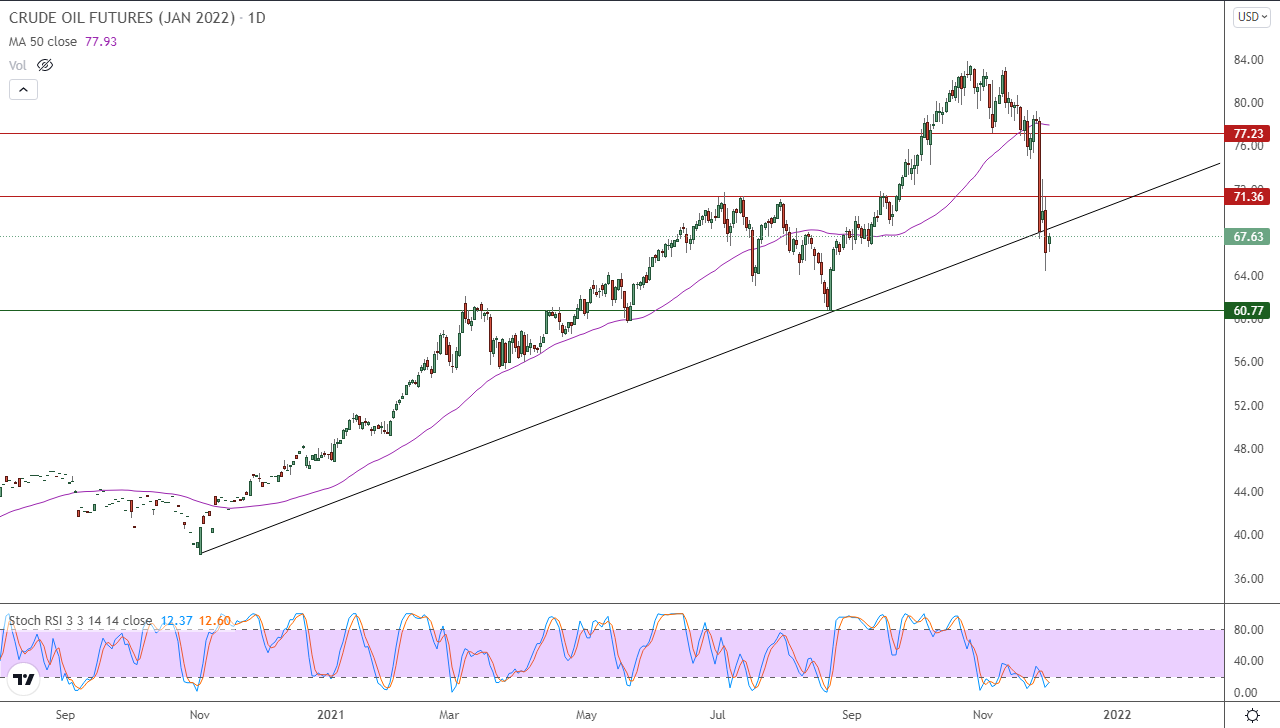Select the 77.23 price level label
Screen dimensions: 1280x728
coord(1248,133)
